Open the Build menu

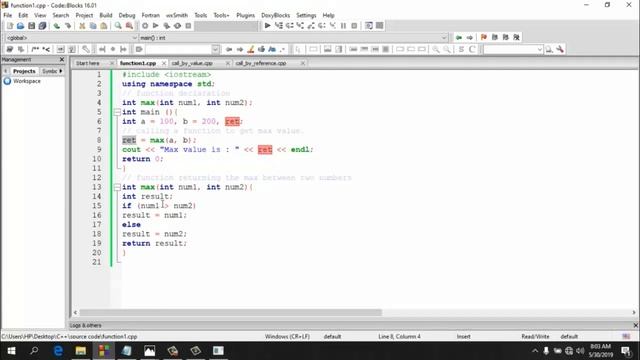(106, 15)
